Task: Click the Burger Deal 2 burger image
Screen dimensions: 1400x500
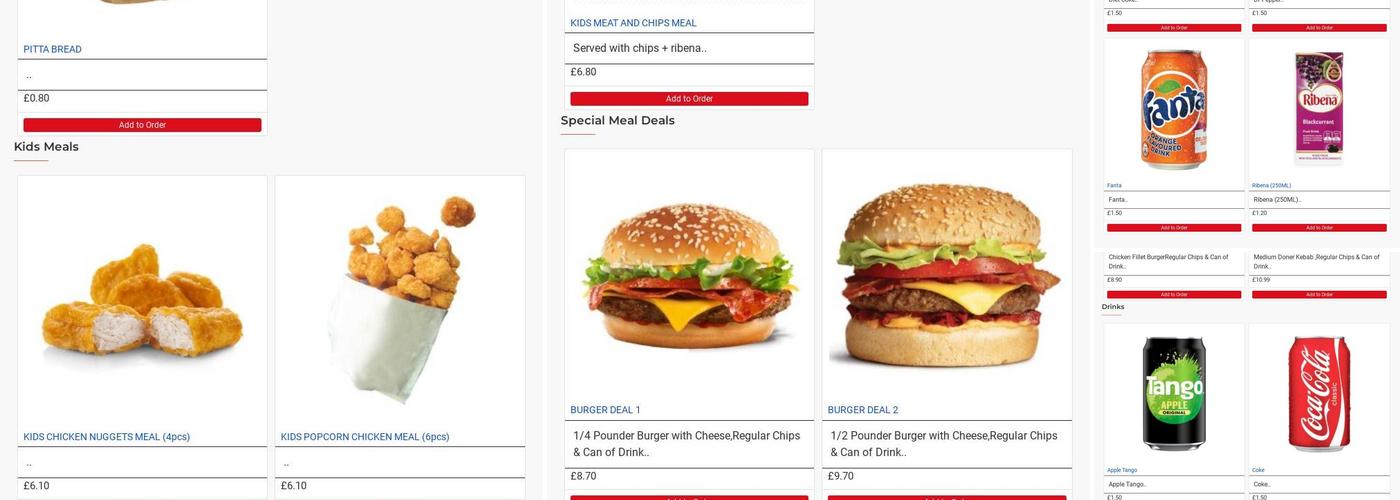Action: click(x=947, y=275)
